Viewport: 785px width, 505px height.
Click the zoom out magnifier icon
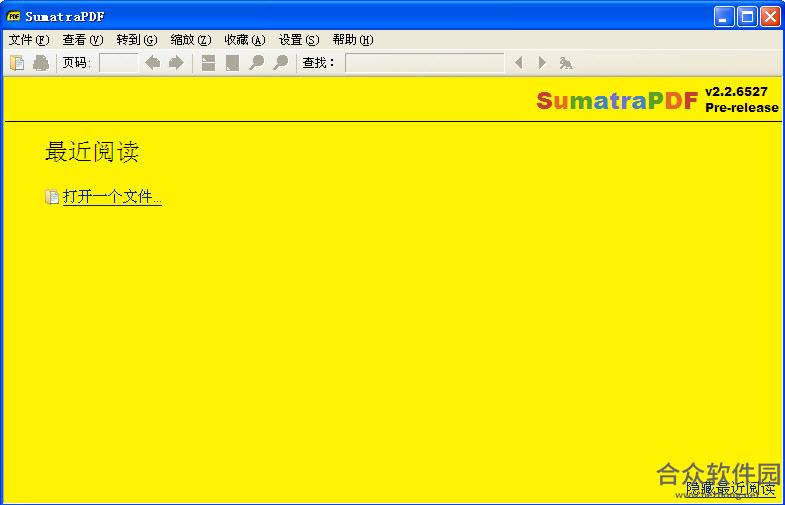pyautogui.click(x=256, y=63)
